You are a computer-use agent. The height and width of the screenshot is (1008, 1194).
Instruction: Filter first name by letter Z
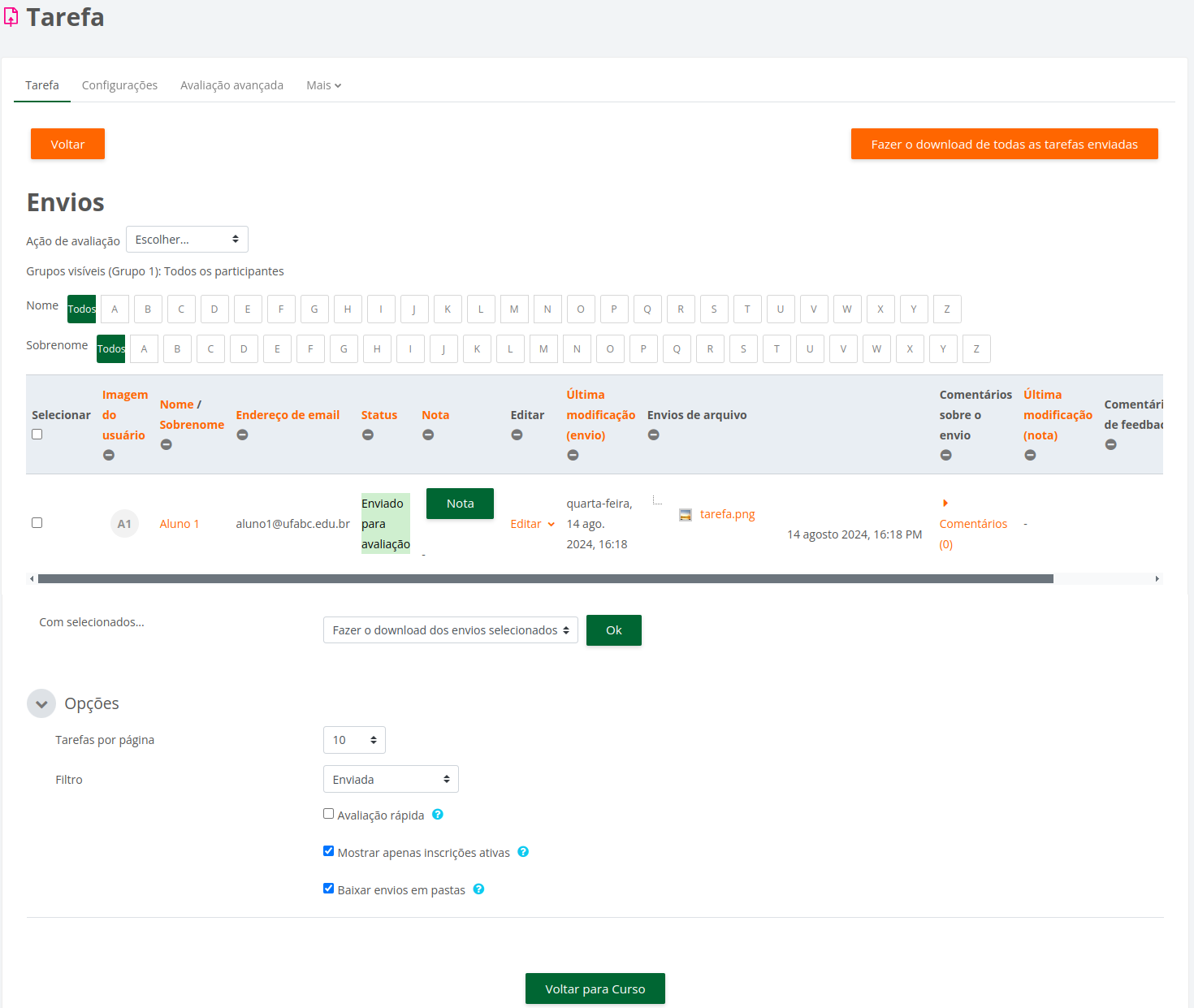click(x=947, y=309)
